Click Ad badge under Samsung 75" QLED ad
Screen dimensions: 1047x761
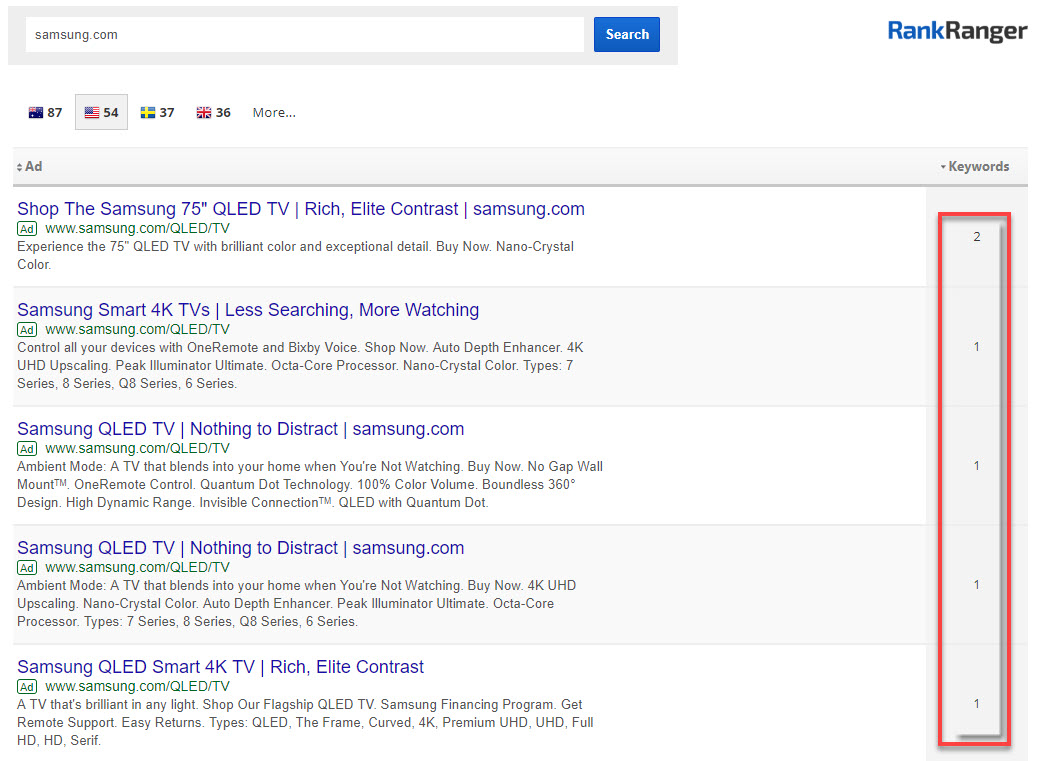pos(27,229)
